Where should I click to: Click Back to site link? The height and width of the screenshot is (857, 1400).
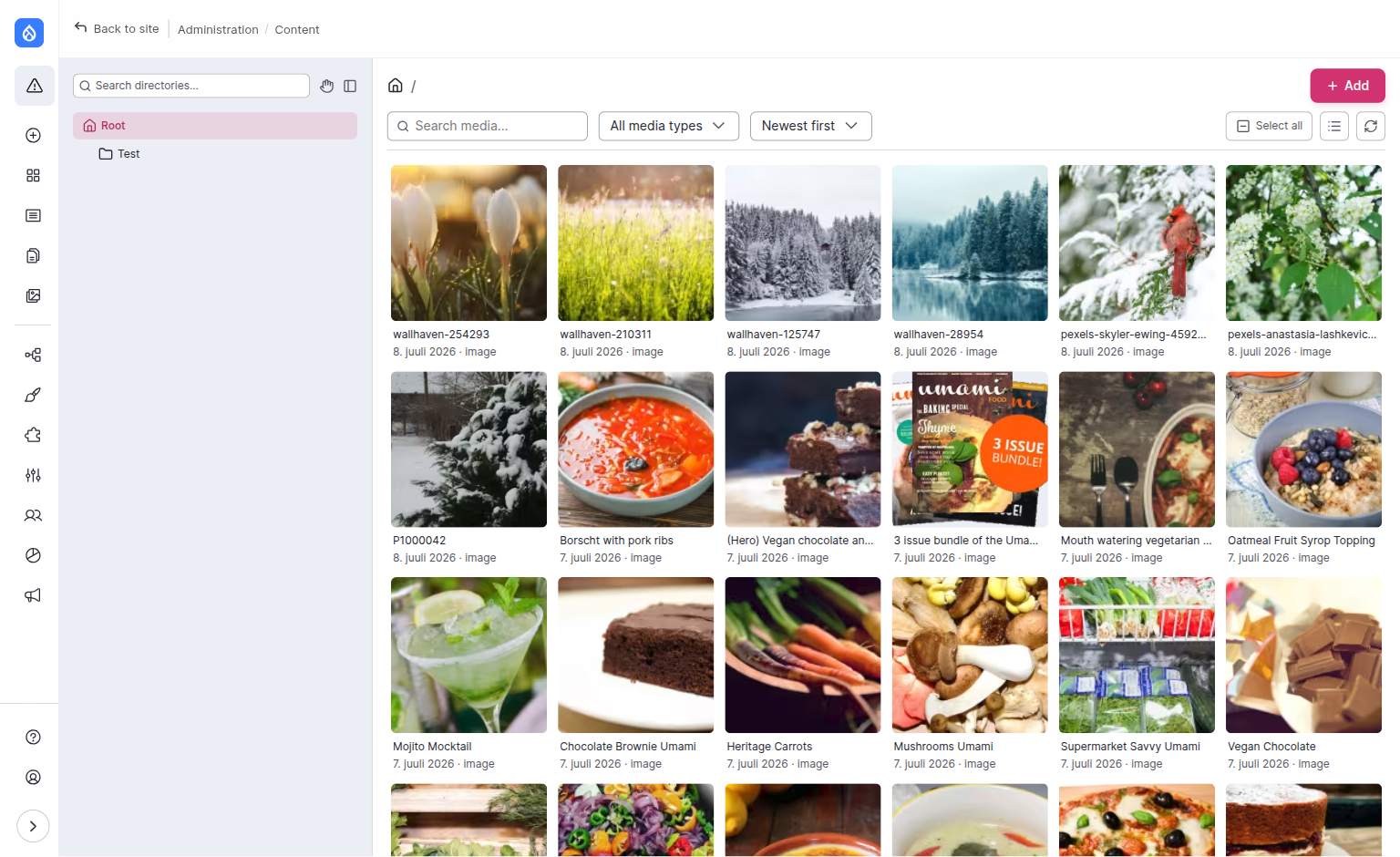pyautogui.click(x=117, y=28)
